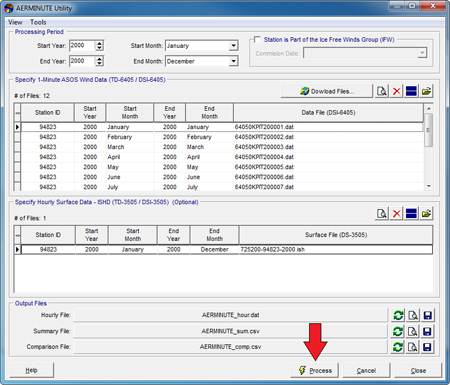Decrease End Year spinner value
450x385 pixels.
point(99,63)
